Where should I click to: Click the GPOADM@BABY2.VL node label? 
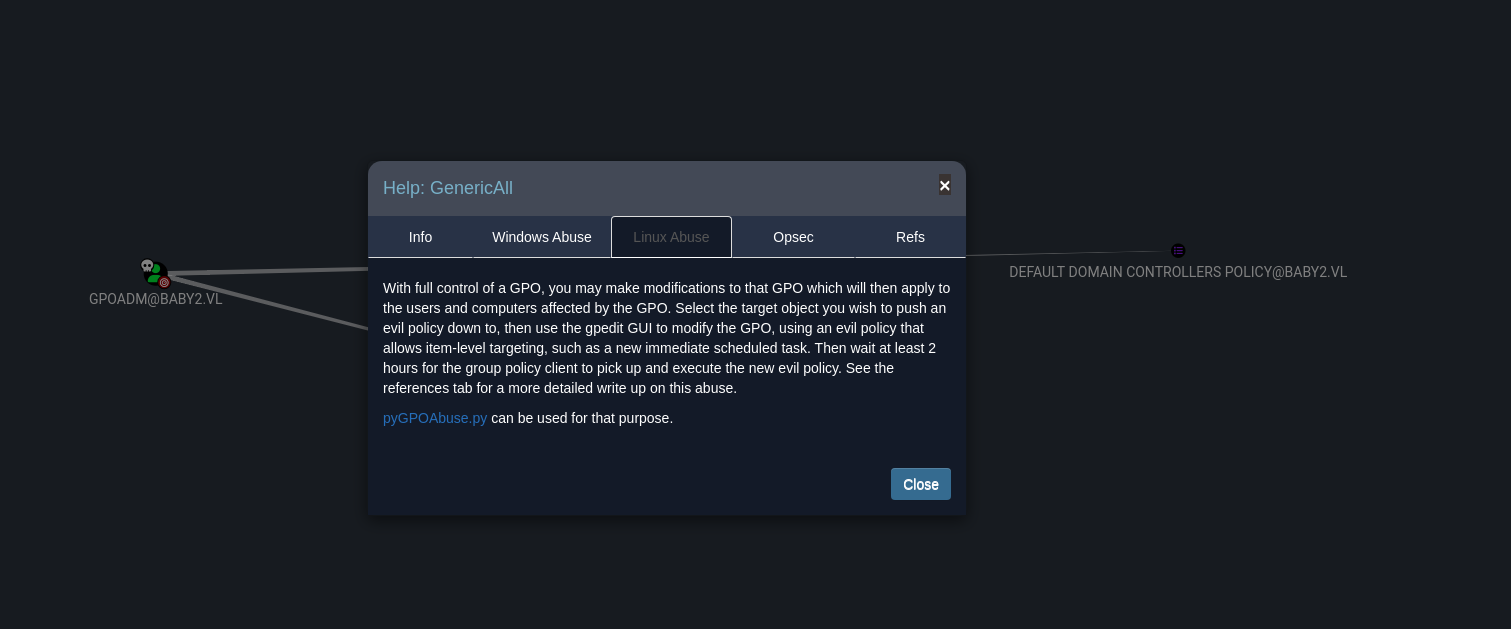point(156,299)
